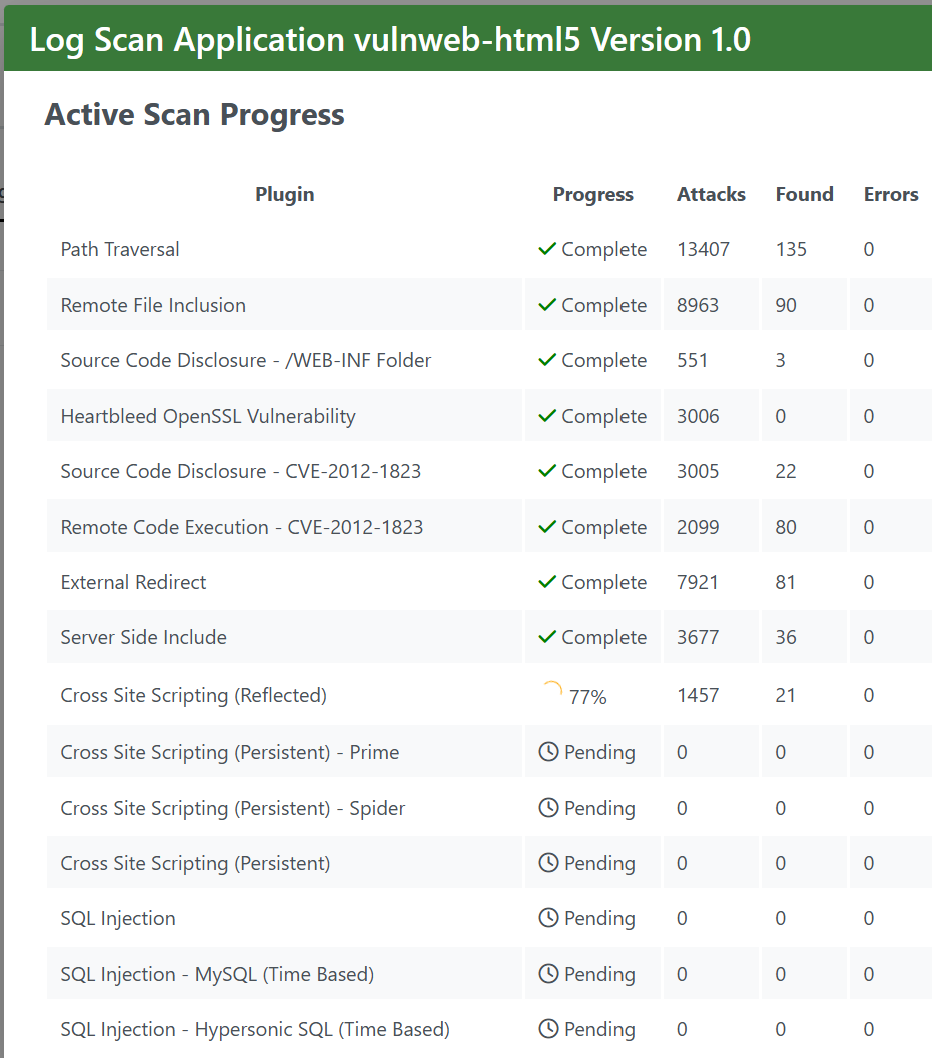Click the green checkmark beside Path Traversal
The width and height of the screenshot is (932, 1058).
(x=546, y=249)
